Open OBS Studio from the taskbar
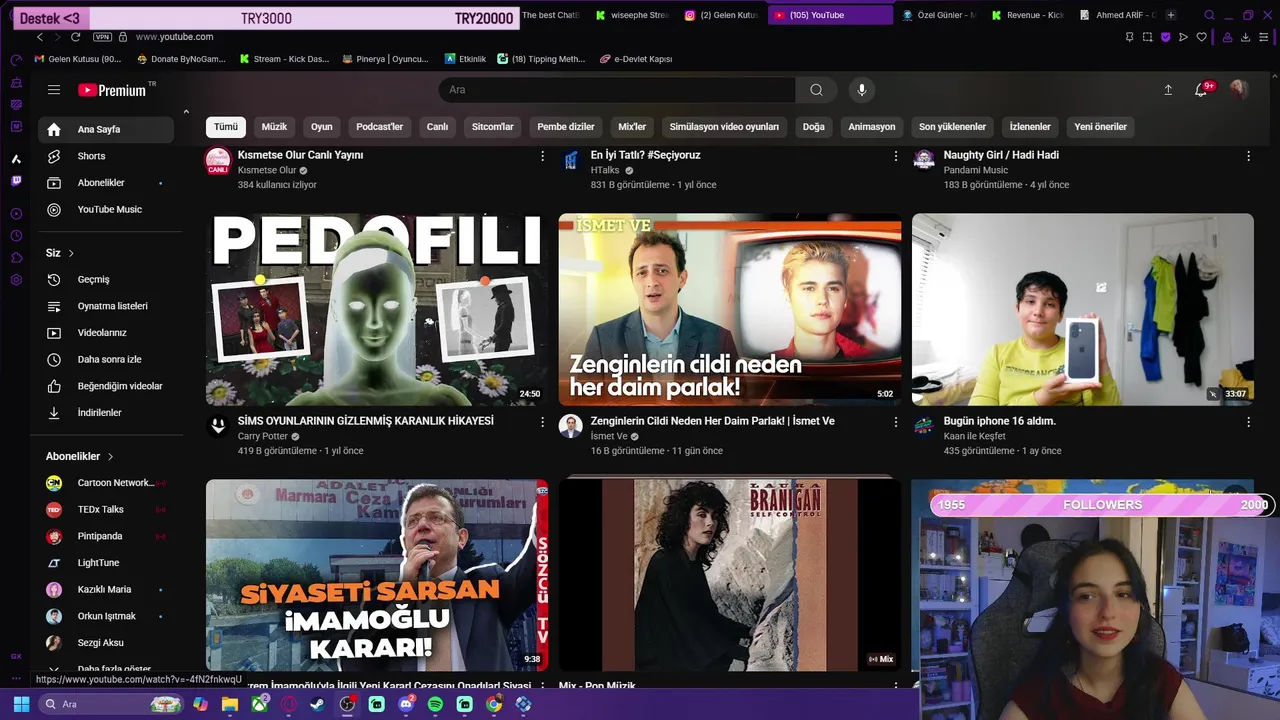Viewport: 1280px width, 720px height. tap(347, 704)
